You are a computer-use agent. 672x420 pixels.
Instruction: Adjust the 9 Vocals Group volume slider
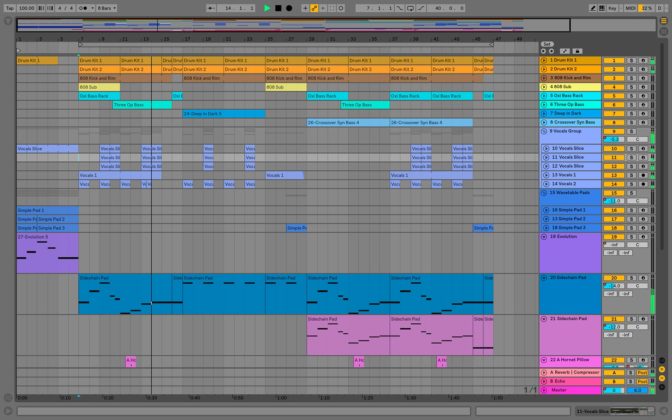click(614, 139)
